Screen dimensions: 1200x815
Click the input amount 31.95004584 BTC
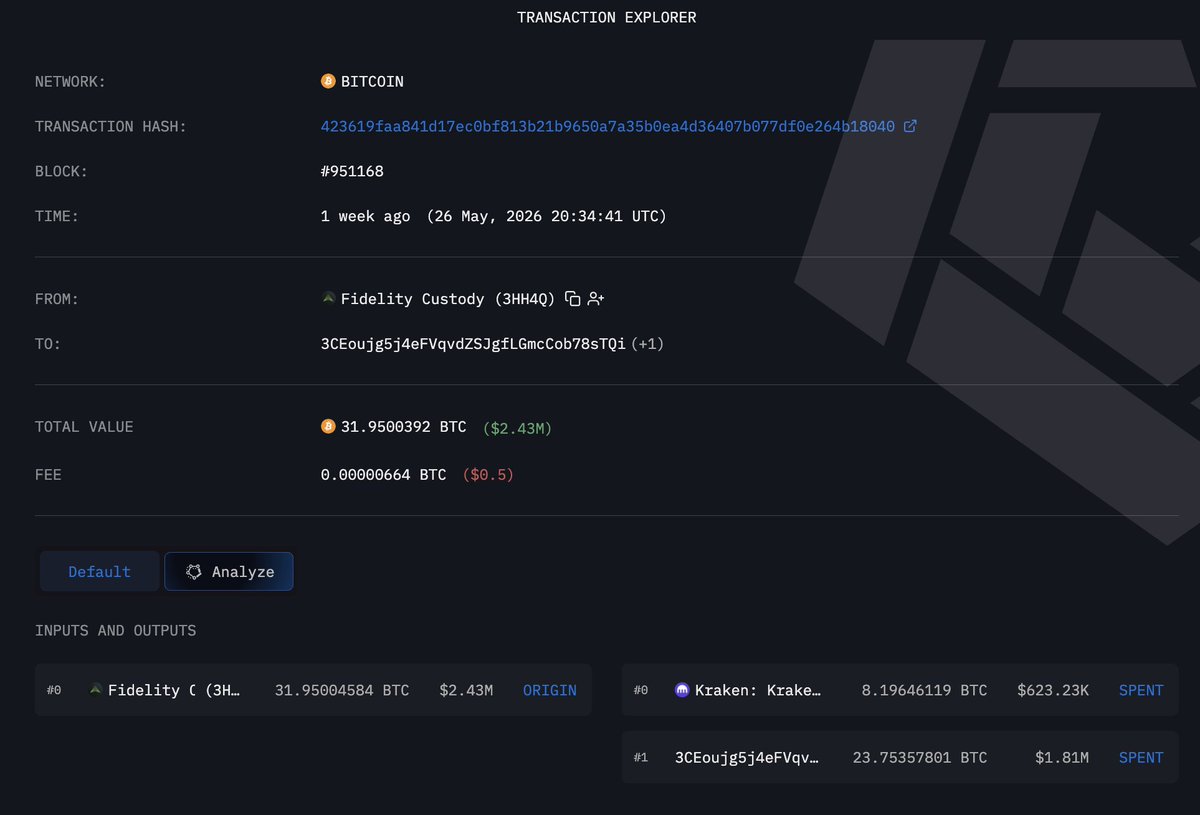(342, 690)
